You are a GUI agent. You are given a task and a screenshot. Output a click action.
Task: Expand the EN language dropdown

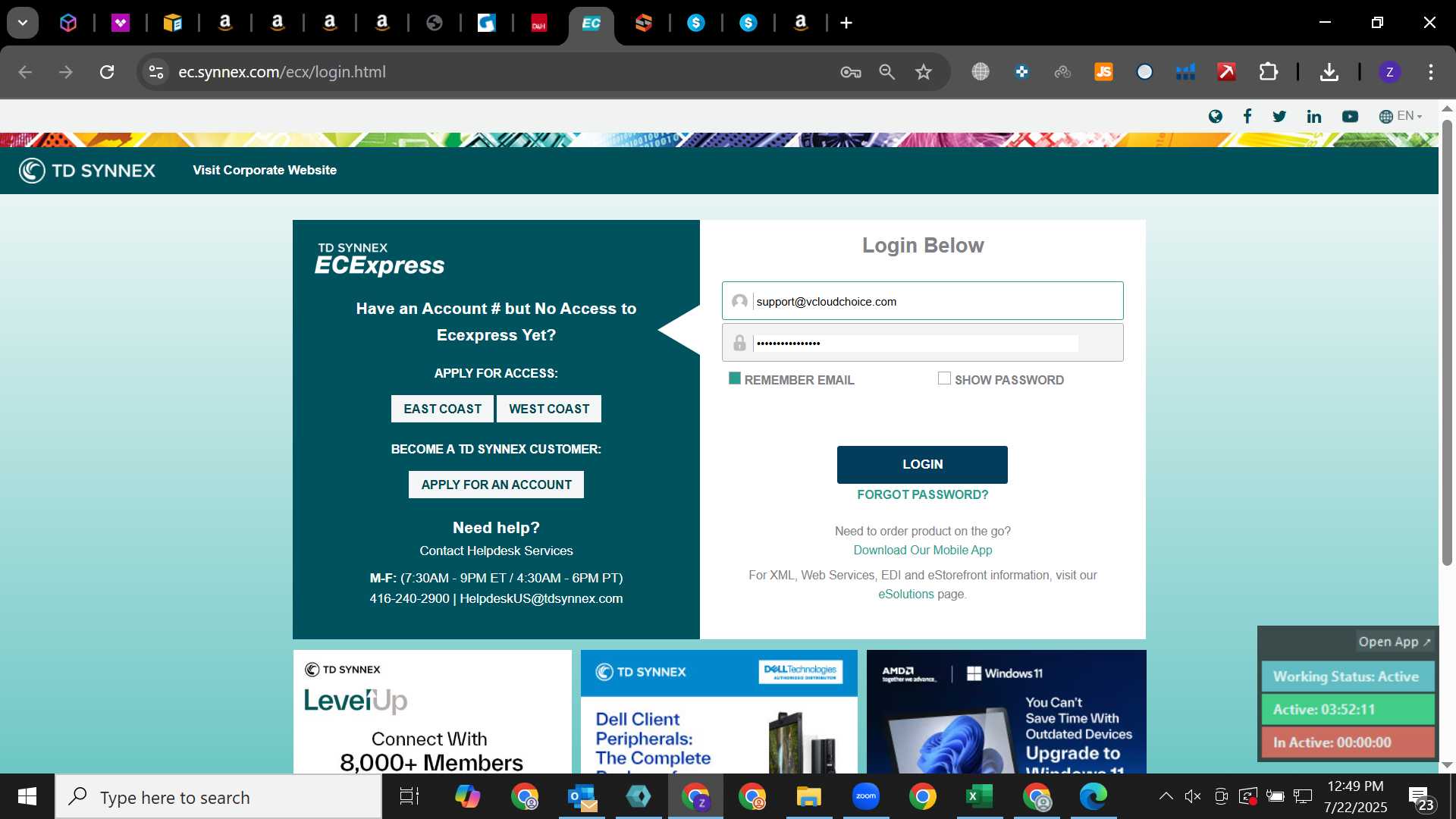[x=1400, y=116]
